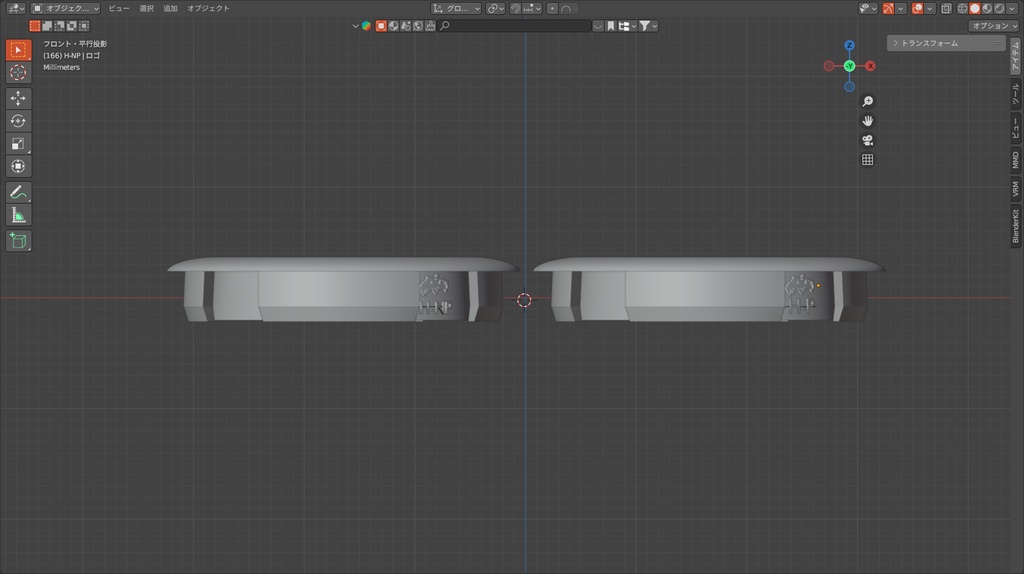The image size is (1024, 574).
Task: Open shading options dropdown arrow
Action: tap(1012, 8)
